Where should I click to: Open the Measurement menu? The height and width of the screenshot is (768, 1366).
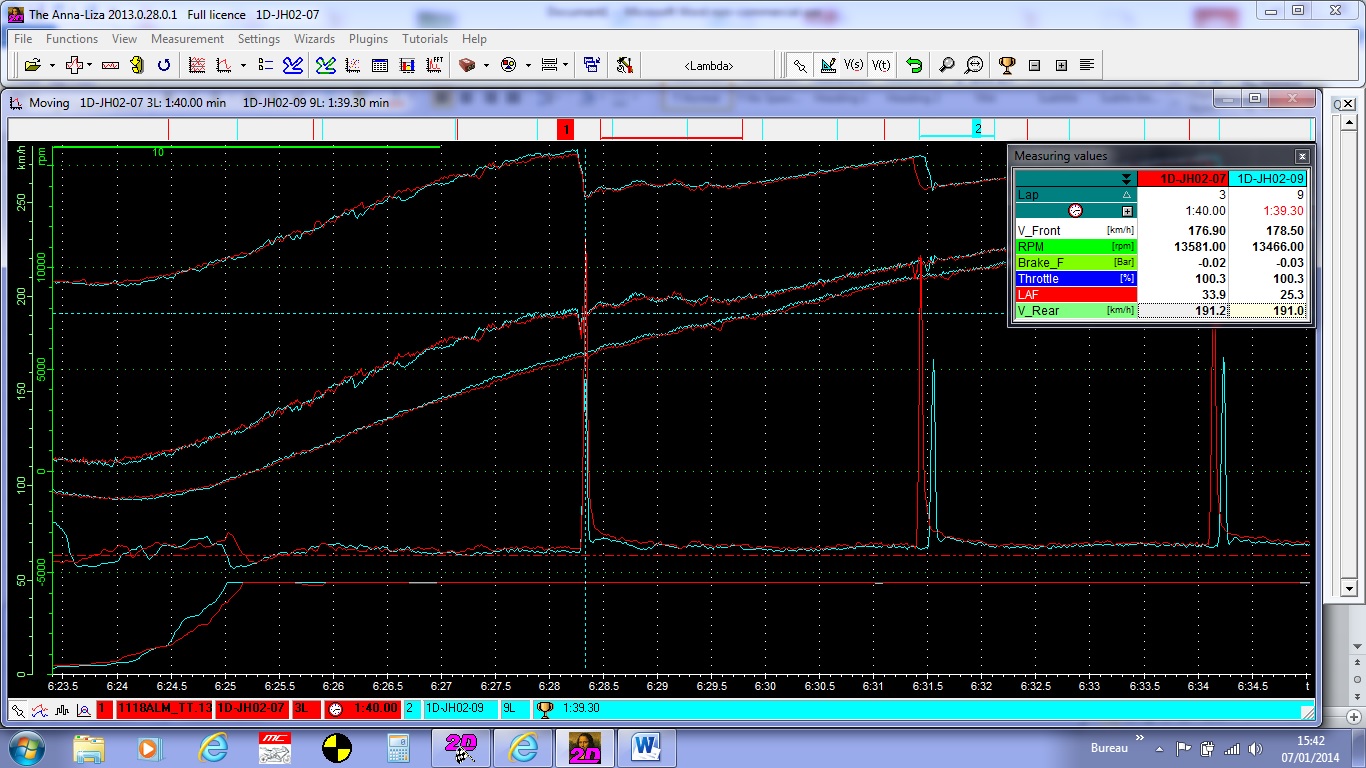(187, 39)
